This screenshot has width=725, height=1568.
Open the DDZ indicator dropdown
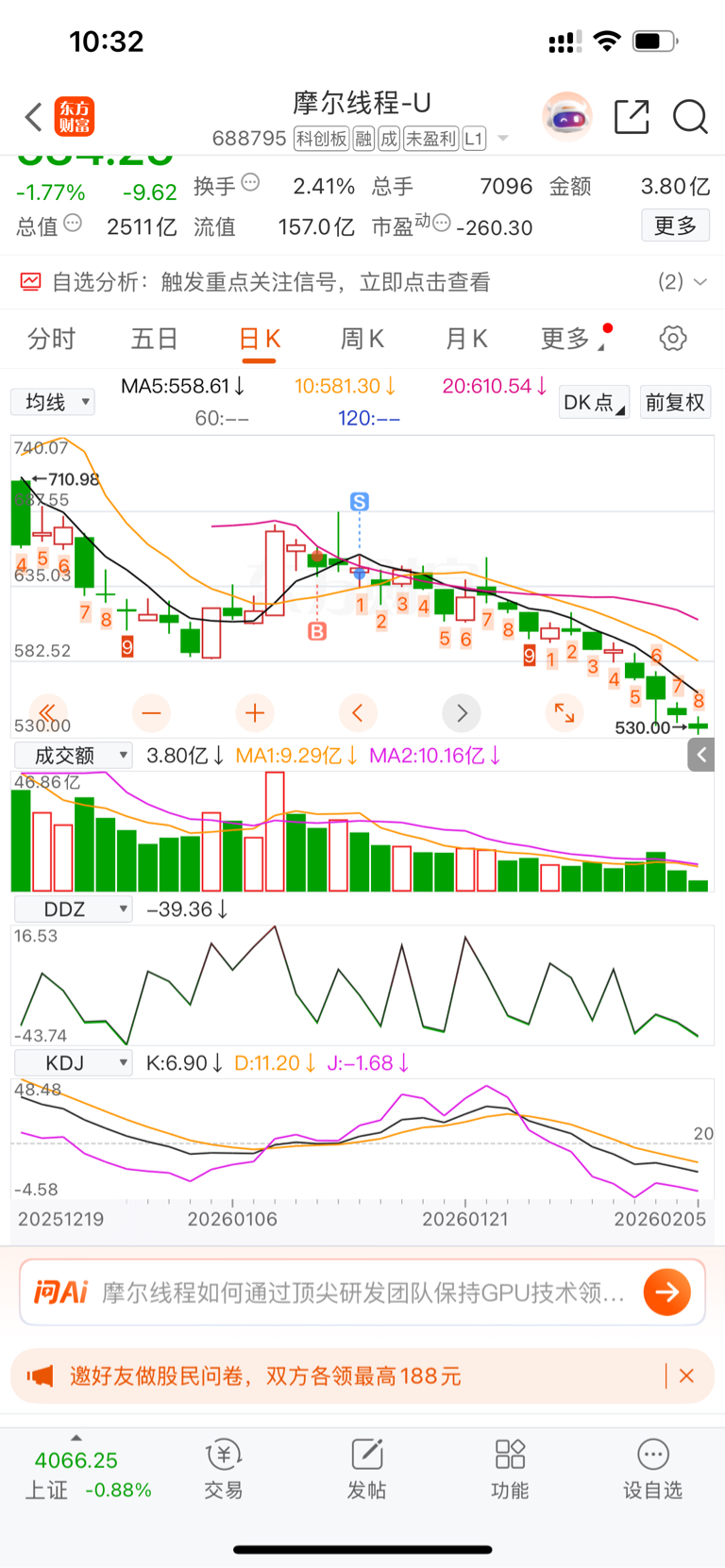[x=73, y=909]
